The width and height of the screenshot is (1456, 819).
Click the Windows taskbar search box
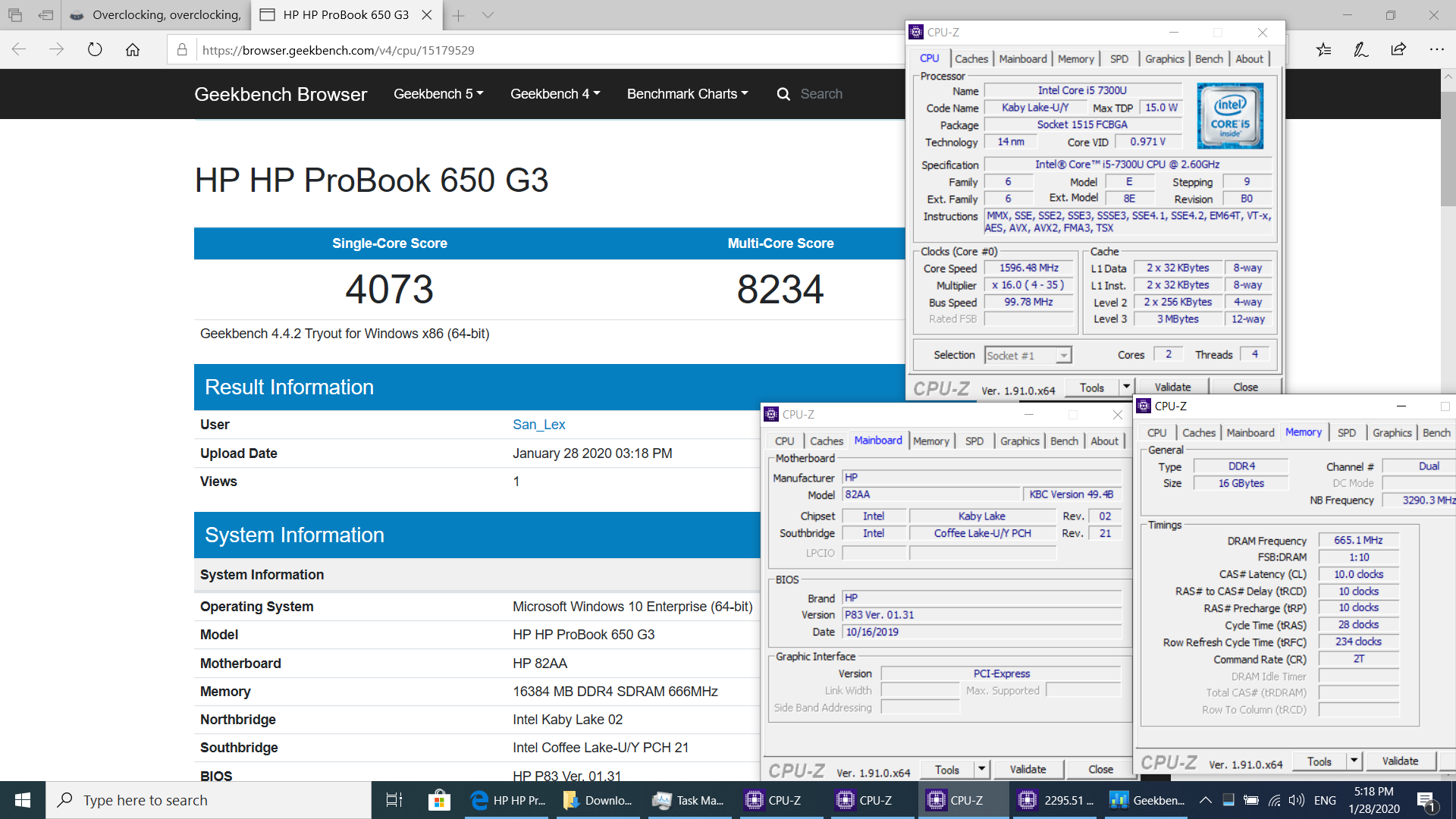[x=209, y=800]
